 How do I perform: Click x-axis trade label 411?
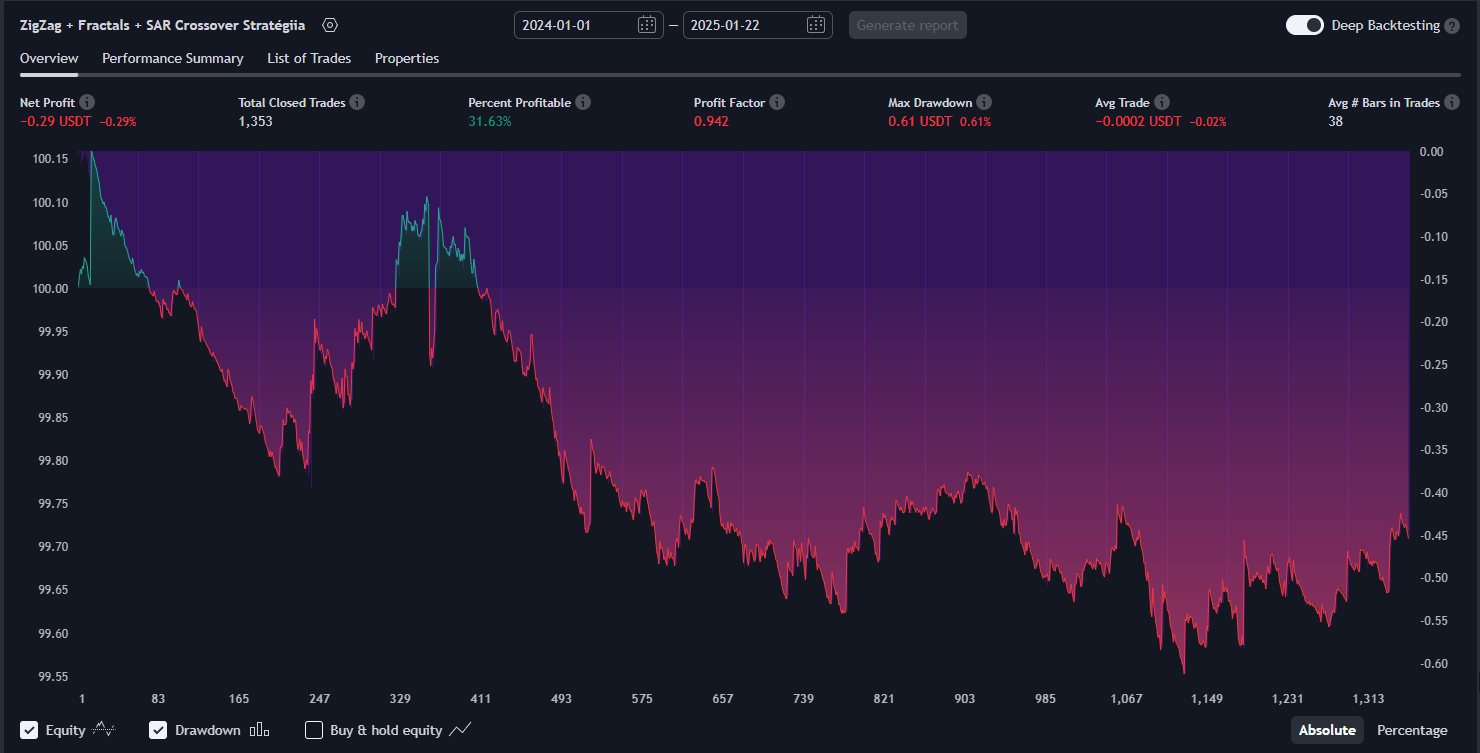480,699
